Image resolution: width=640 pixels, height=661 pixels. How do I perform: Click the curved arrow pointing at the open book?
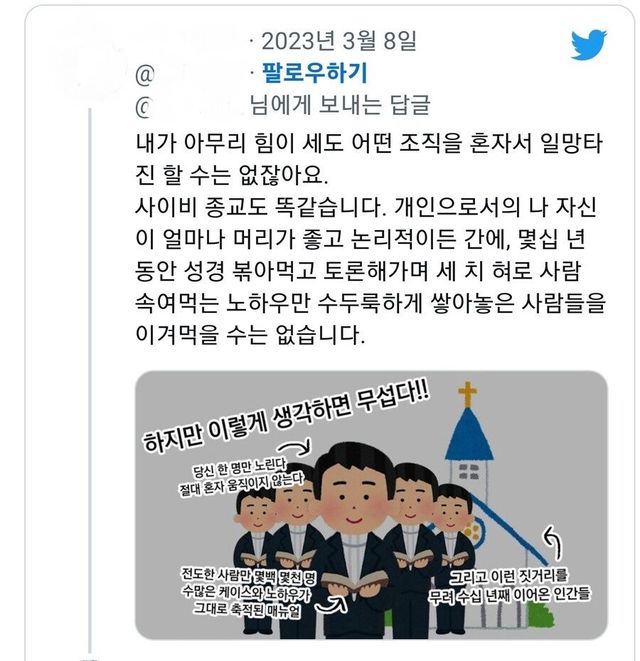(x=332, y=605)
